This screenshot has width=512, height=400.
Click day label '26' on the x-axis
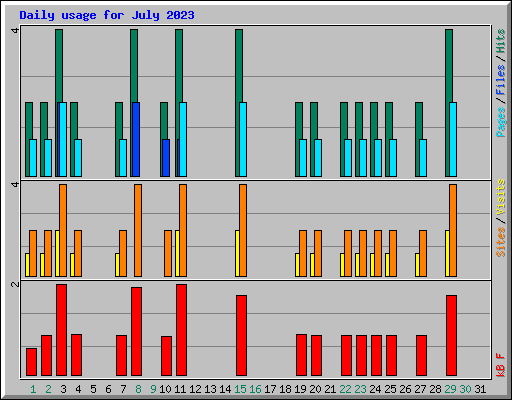[x=405, y=389]
